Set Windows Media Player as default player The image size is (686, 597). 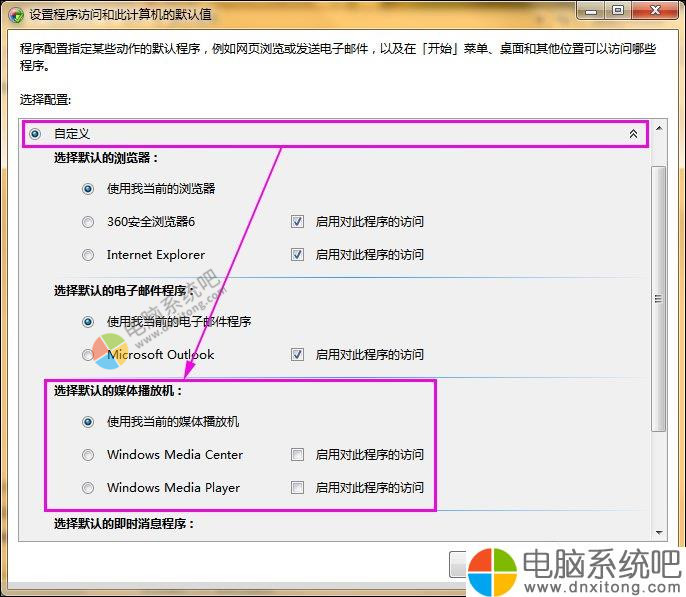(89, 488)
